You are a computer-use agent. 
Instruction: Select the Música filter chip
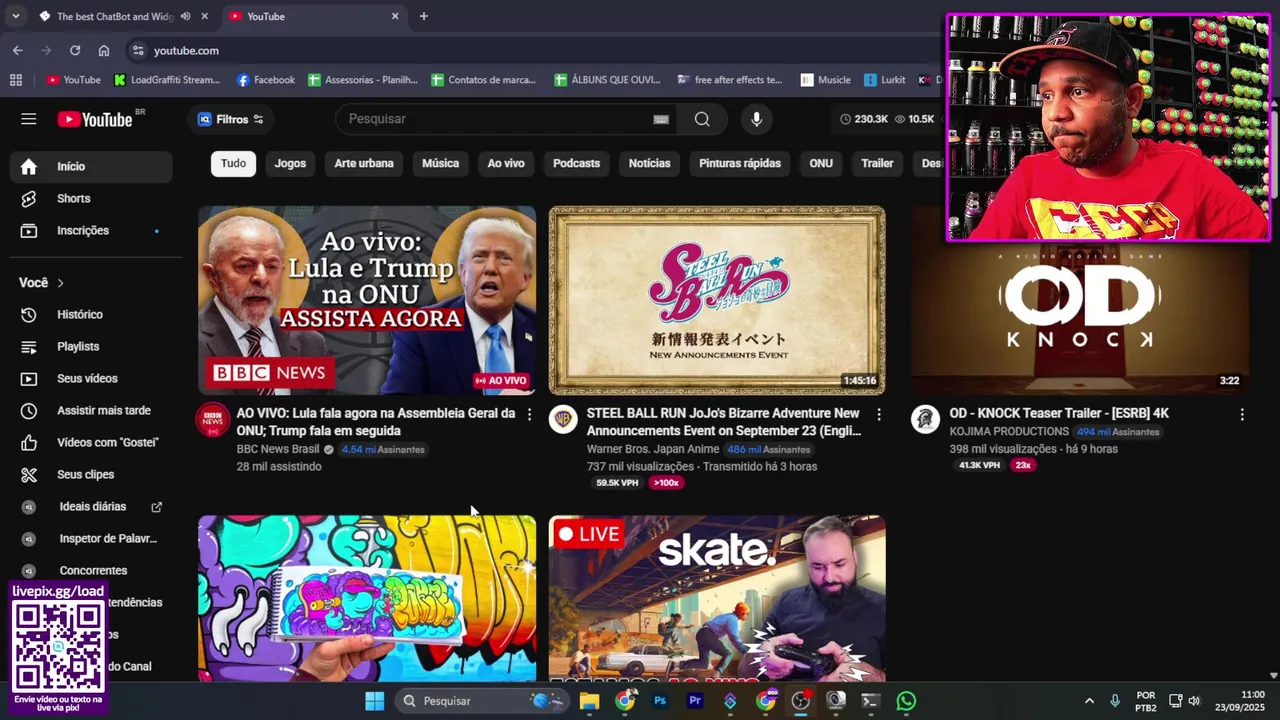[440, 163]
